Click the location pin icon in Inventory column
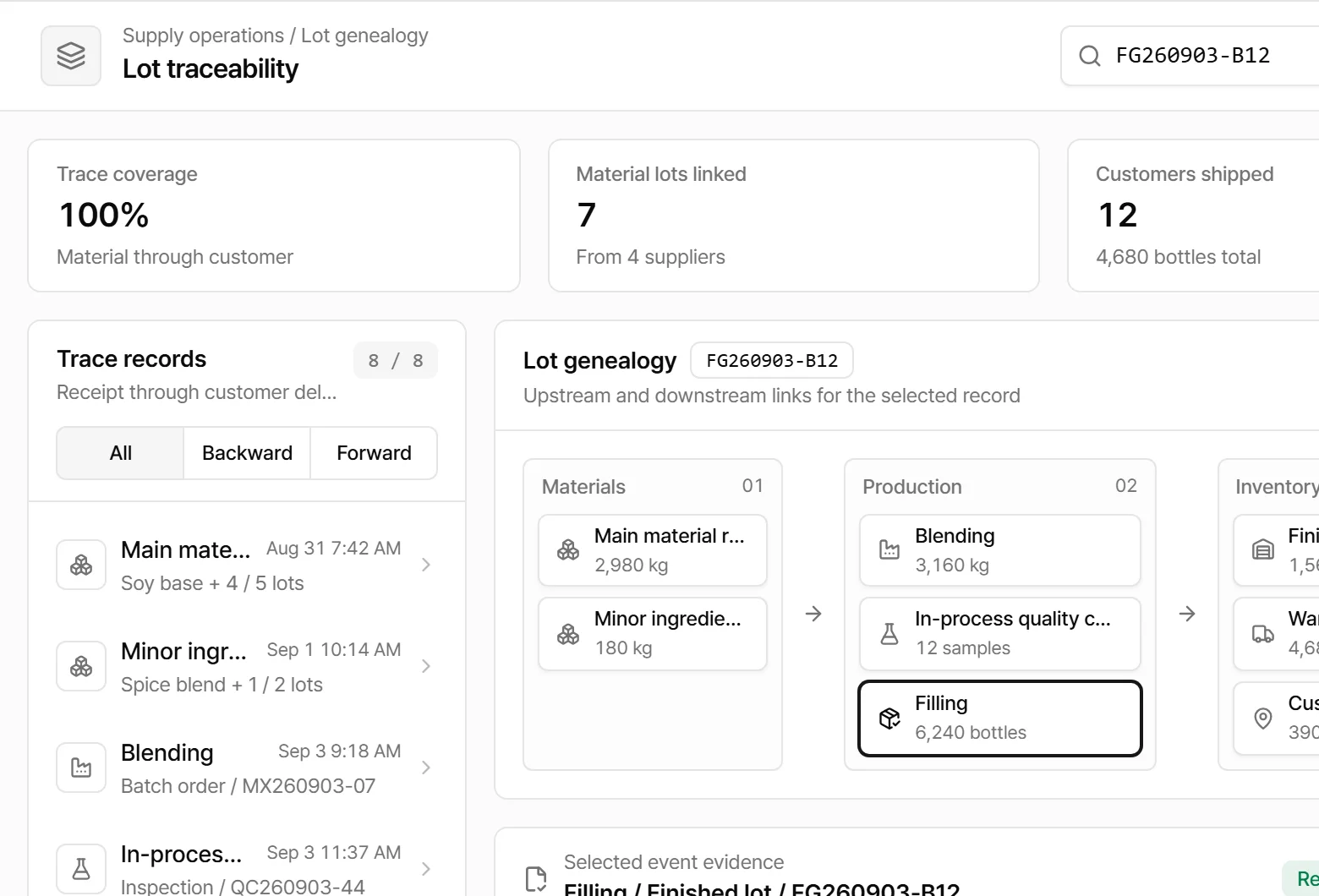 [1262, 718]
